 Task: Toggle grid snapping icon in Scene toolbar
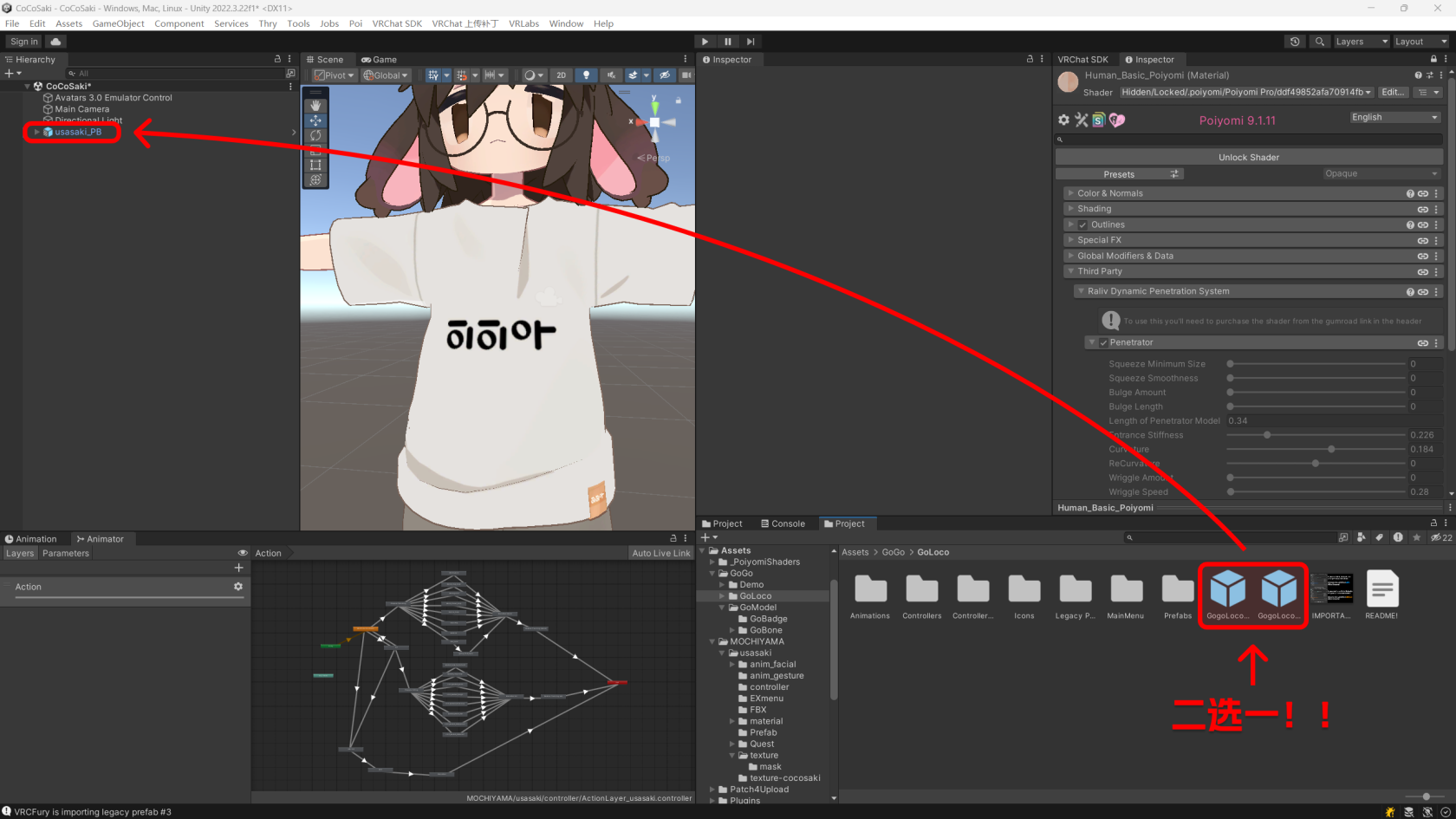pos(462,75)
